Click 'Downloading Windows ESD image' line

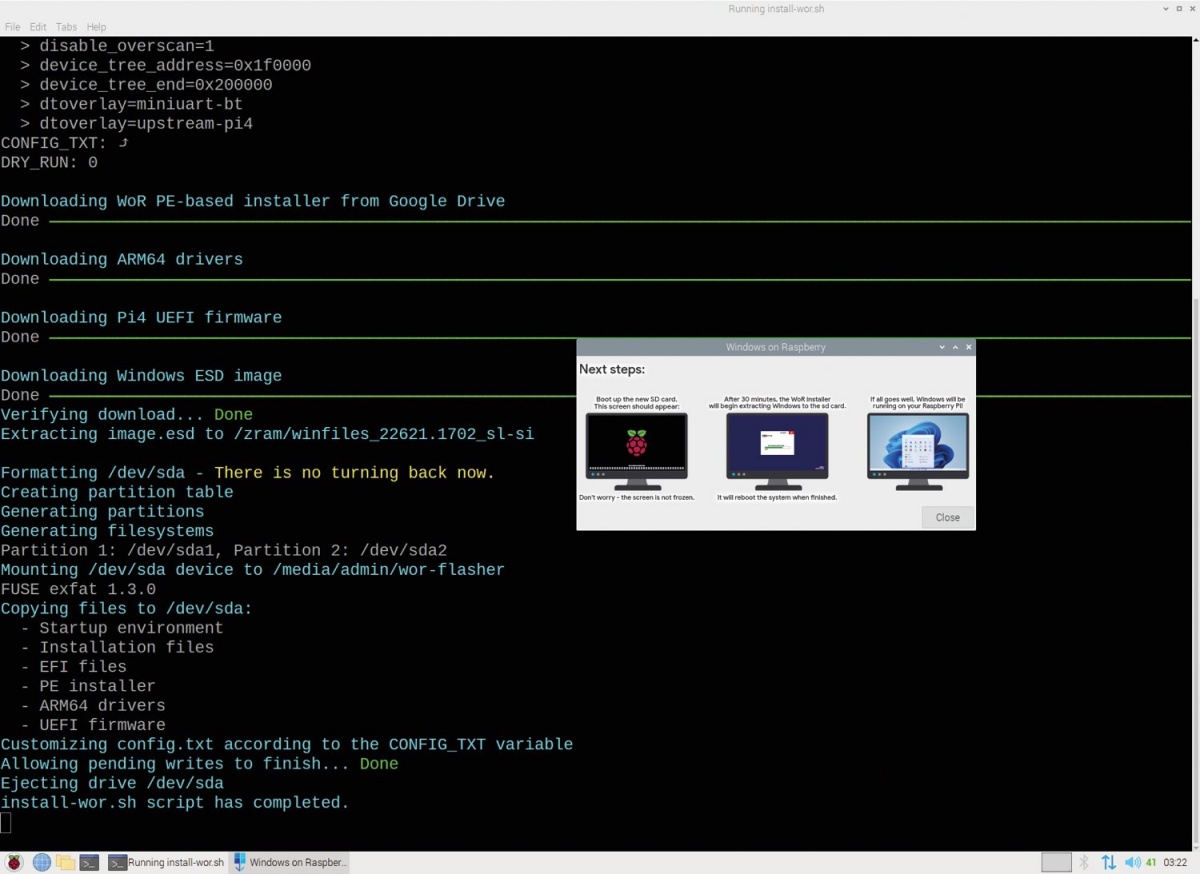[141, 376]
